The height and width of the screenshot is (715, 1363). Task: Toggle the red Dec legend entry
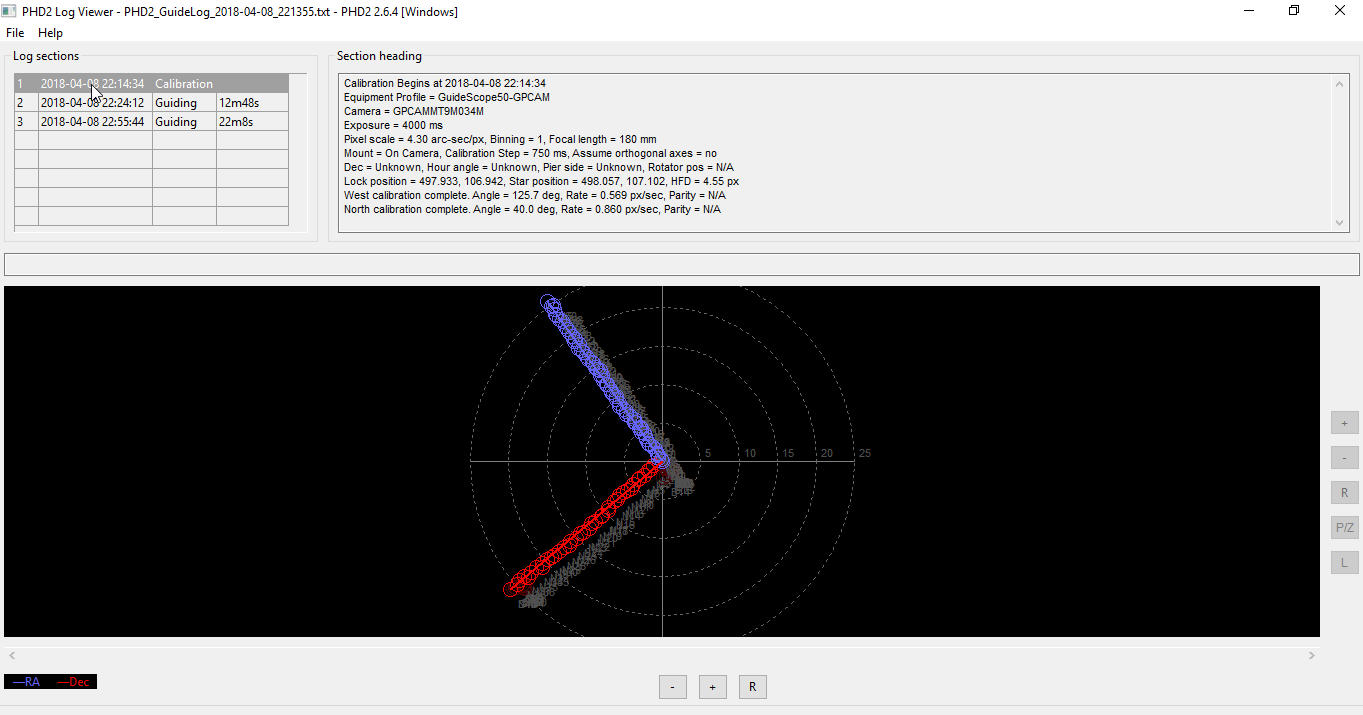(x=73, y=682)
